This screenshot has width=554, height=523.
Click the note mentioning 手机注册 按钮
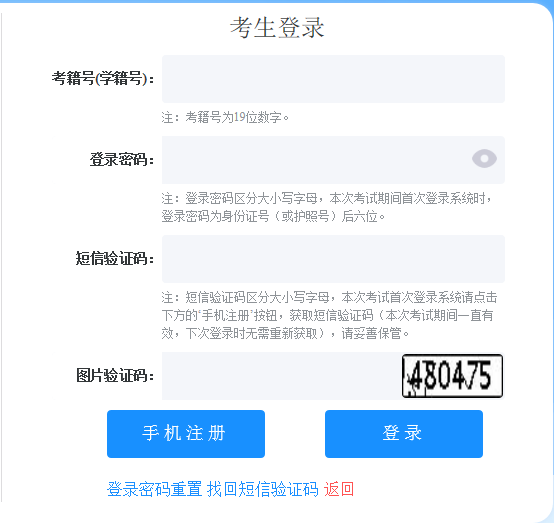pyautogui.click(x=329, y=315)
